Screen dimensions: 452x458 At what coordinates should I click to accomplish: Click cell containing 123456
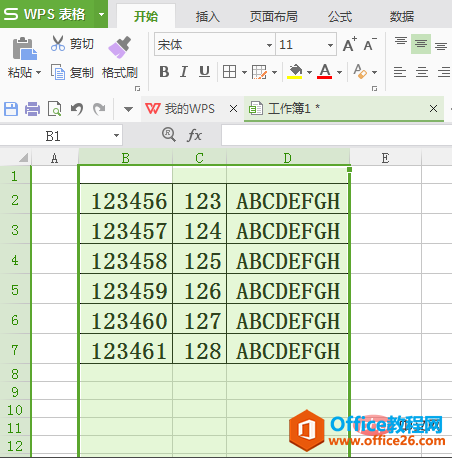click(126, 199)
